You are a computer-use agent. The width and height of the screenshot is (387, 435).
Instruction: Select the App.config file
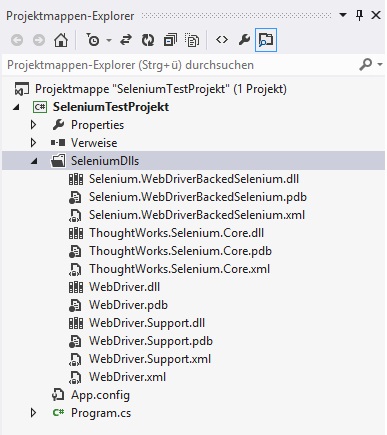coord(100,395)
